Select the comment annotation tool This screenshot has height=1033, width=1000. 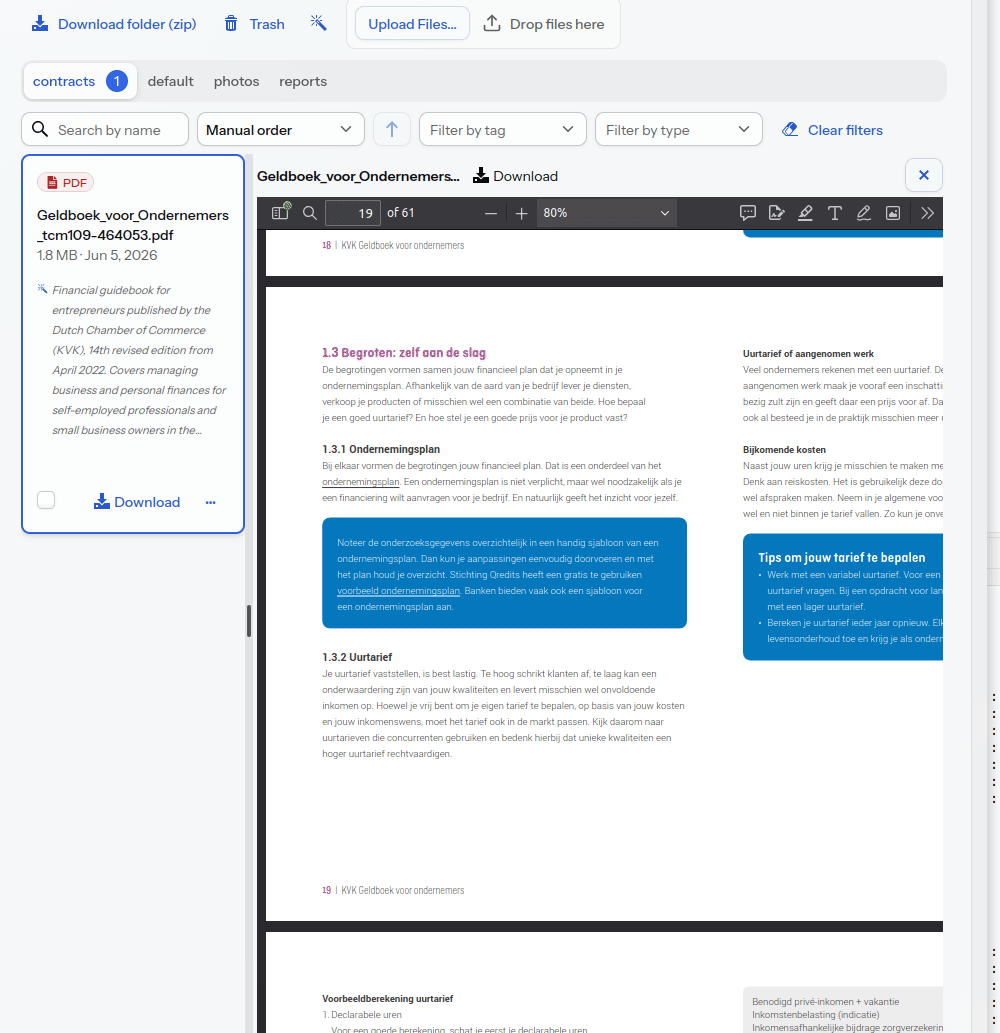[747, 213]
